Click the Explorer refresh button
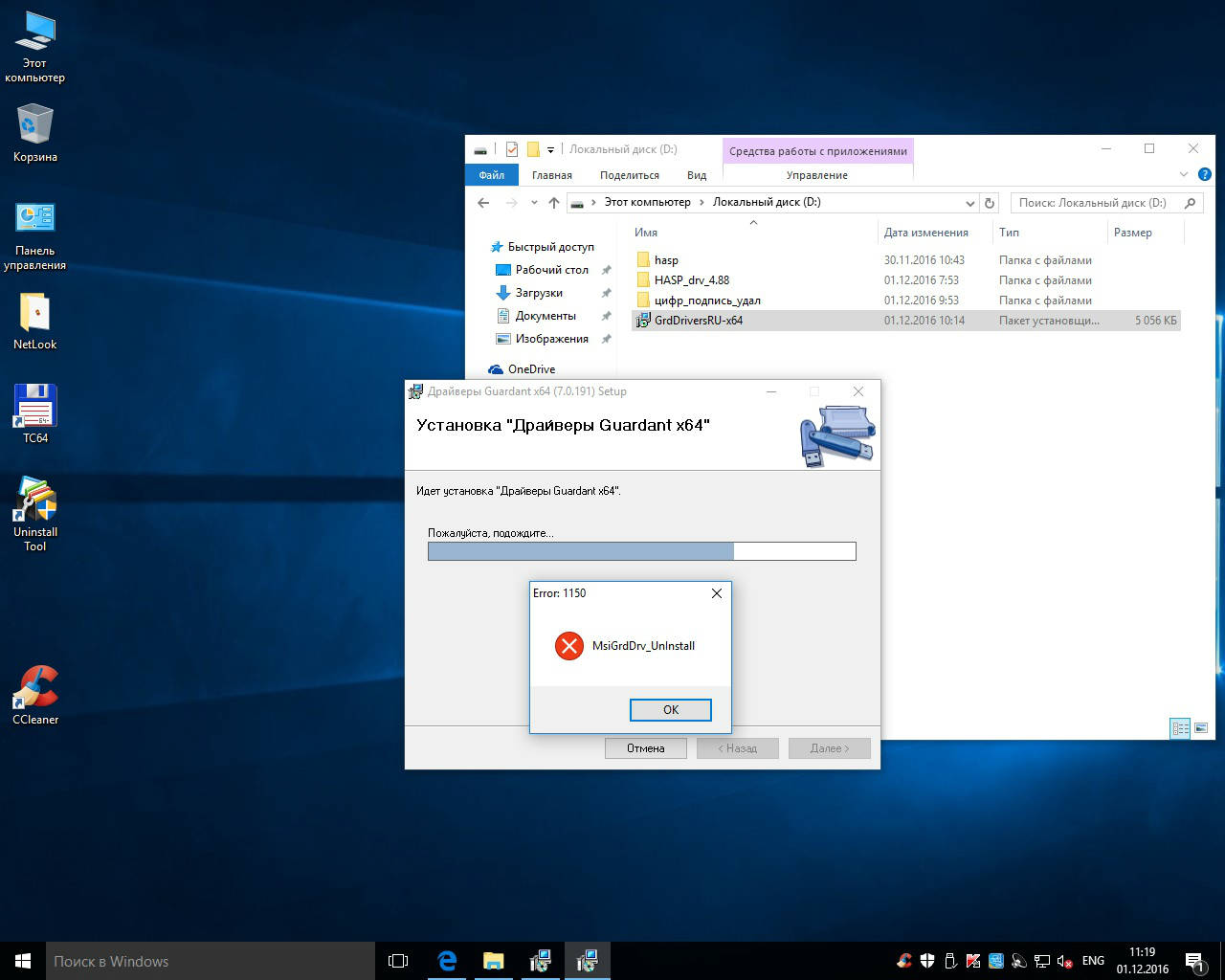This screenshot has width=1225, height=980. click(x=990, y=203)
